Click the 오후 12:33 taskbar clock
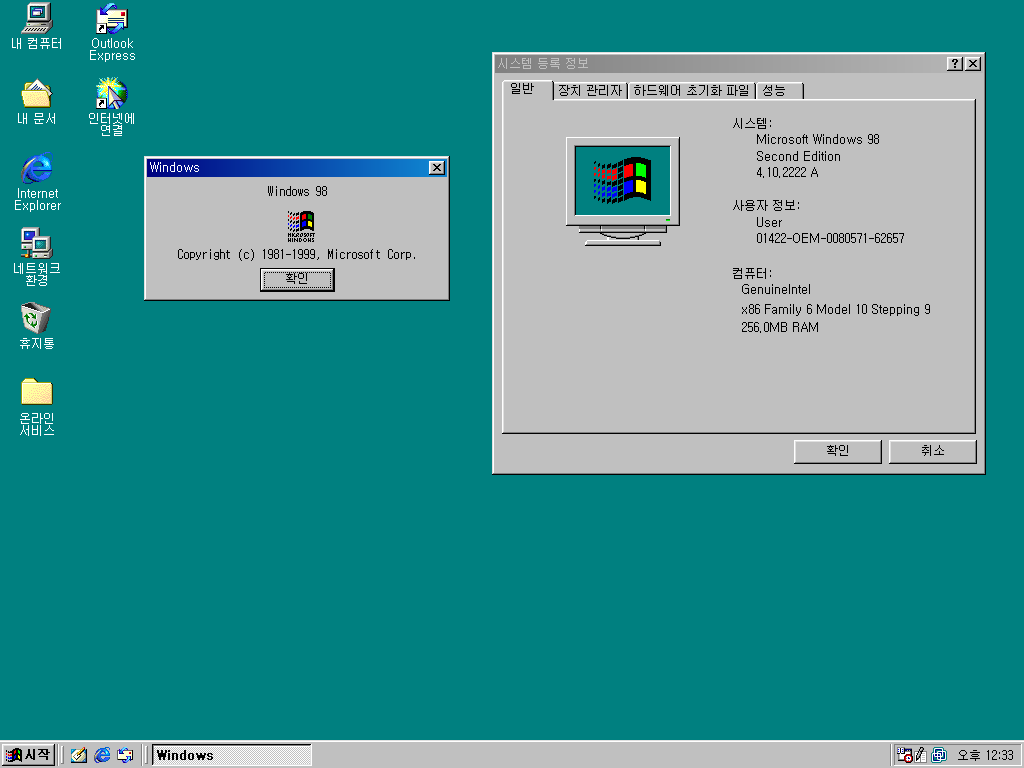1024x768 pixels. pyautogui.click(x=985, y=756)
